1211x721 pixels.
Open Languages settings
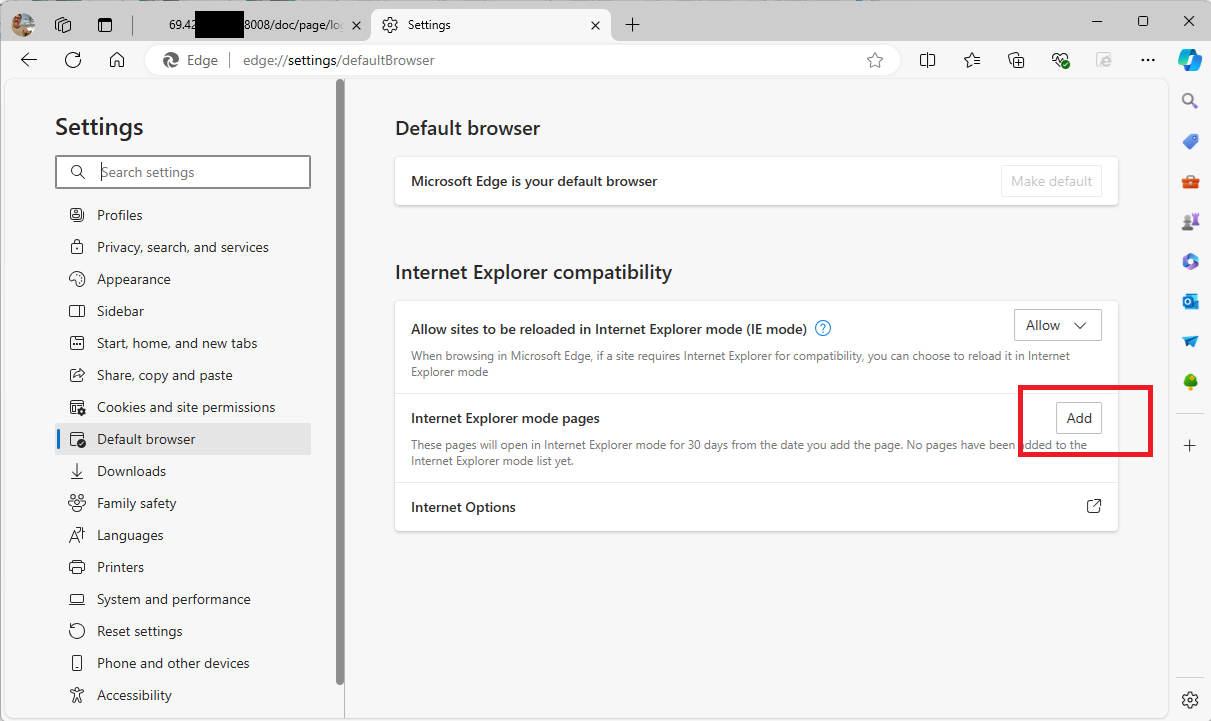click(183, 535)
